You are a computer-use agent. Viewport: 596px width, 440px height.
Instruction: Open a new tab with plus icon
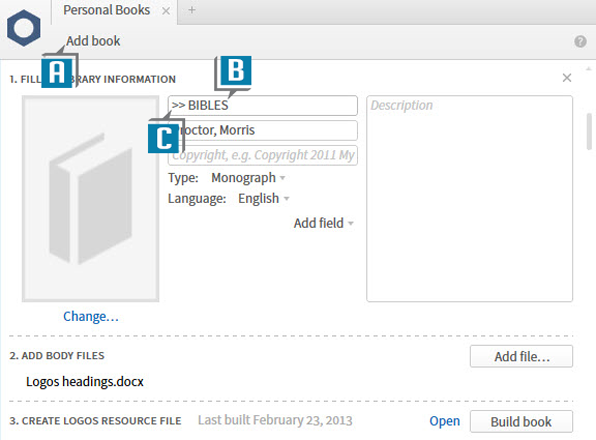[192, 10]
